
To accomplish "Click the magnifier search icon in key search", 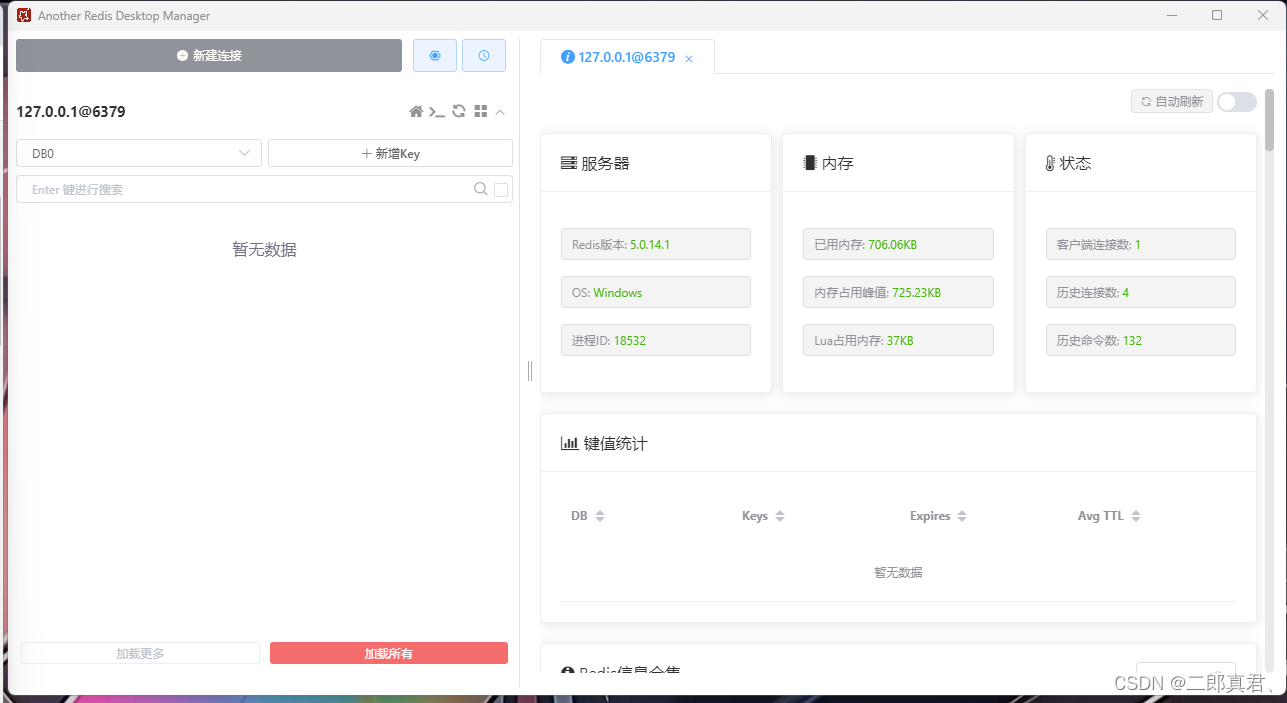I will pyautogui.click(x=480, y=189).
